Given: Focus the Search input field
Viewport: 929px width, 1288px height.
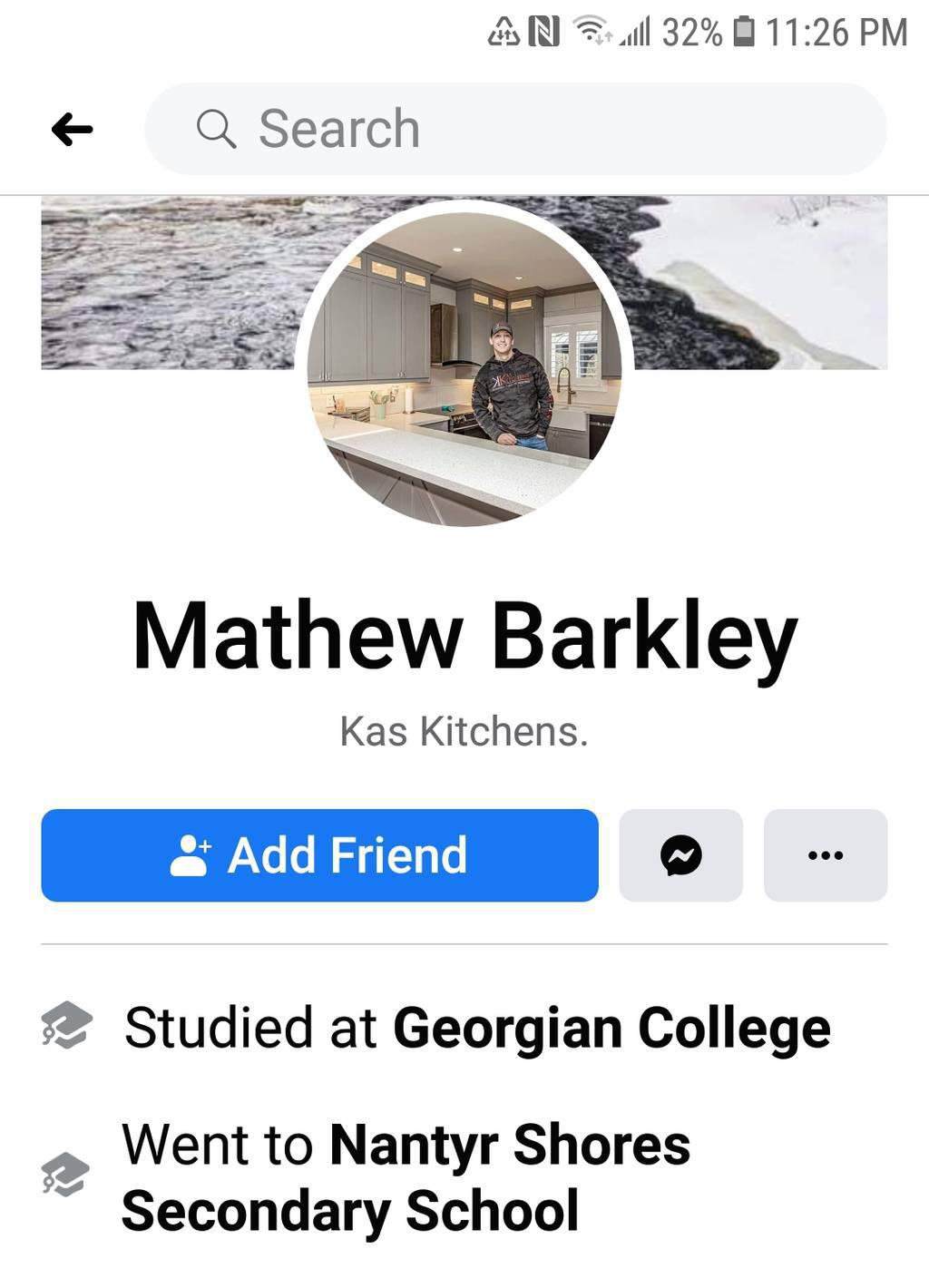Looking at the screenshot, I should point(515,129).
